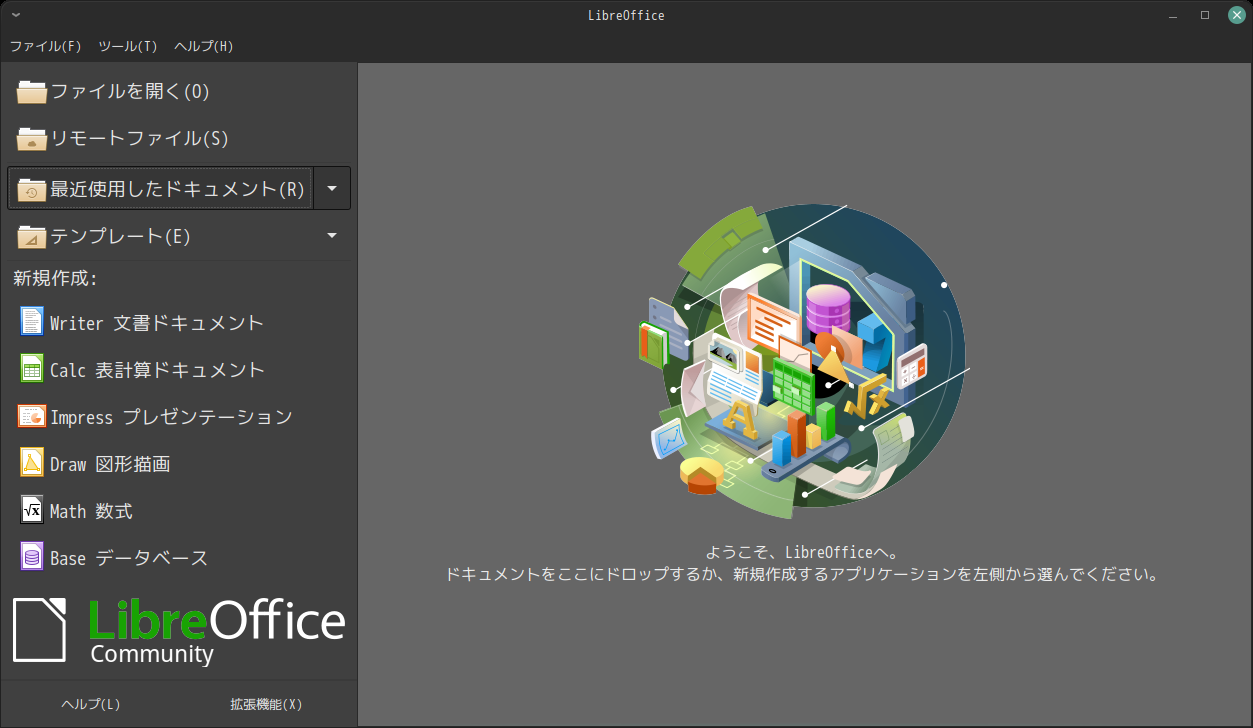Maximize the LibreOffice window
This screenshot has height=728, width=1253.
(1205, 15)
